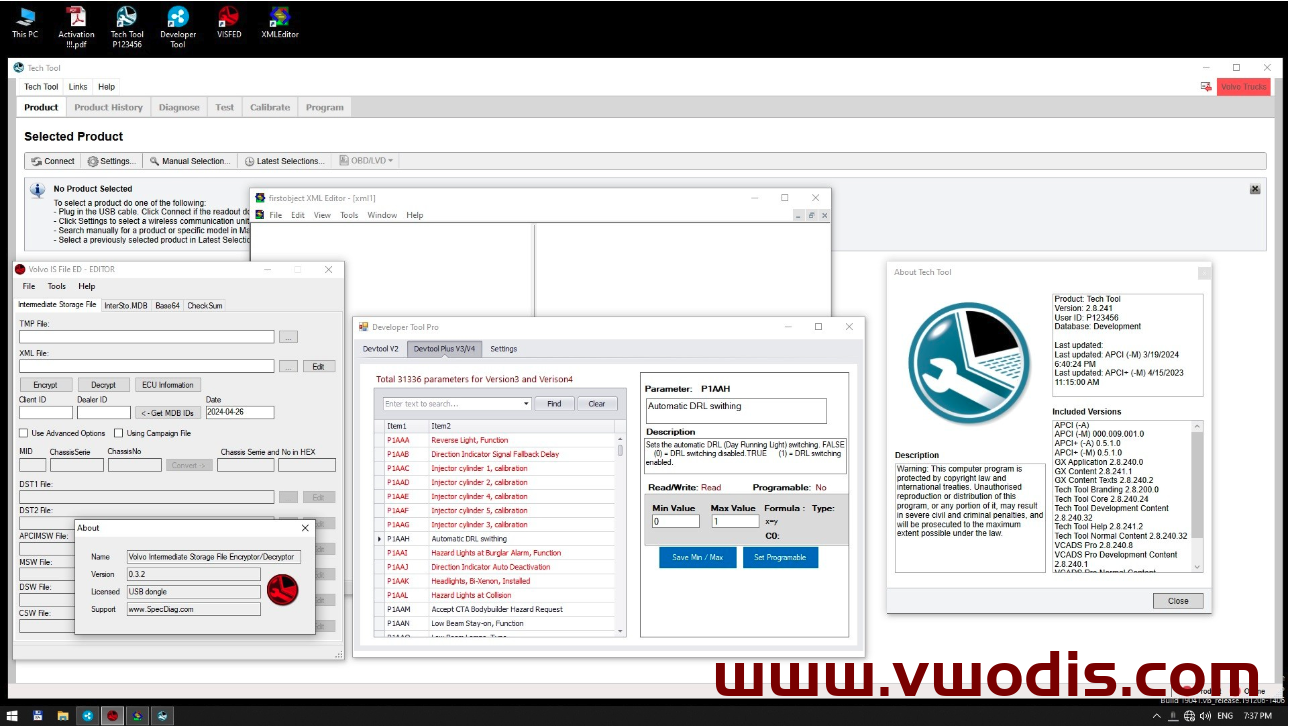Launch Developer Tool desktop shortcut
The height and width of the screenshot is (726, 1289).
click(x=178, y=26)
